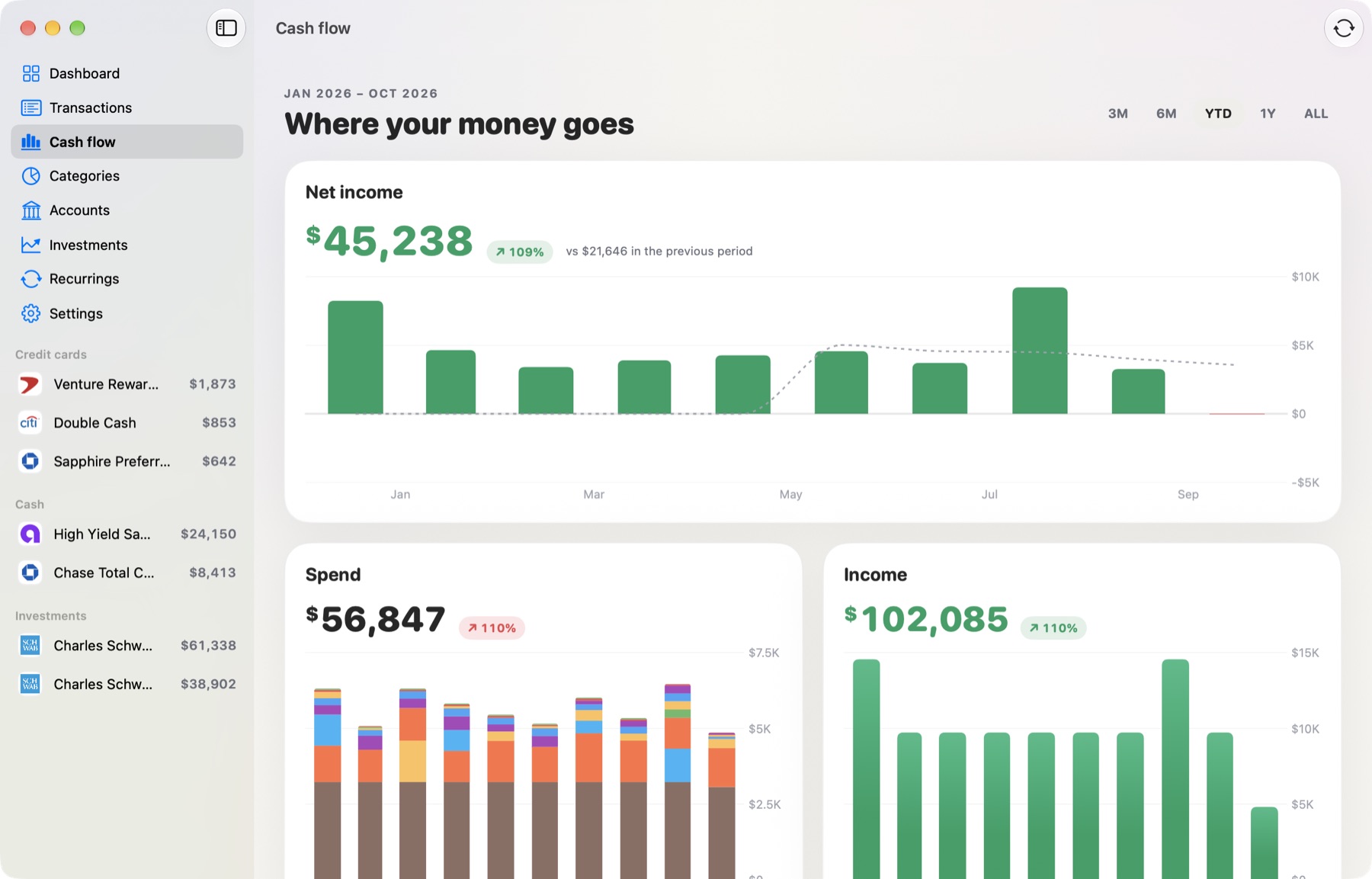Click the Schwab logo for $38,902 account
The image size is (1372, 879).
point(30,684)
